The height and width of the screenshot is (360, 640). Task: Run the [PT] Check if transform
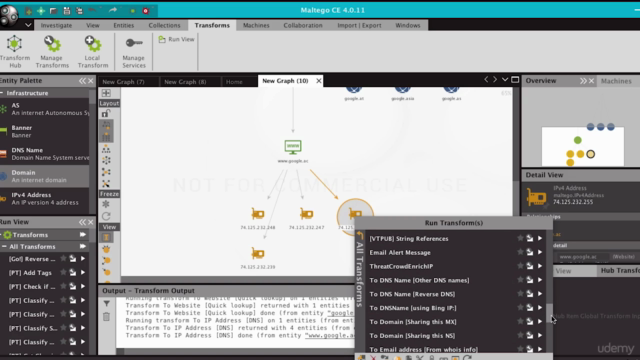tap(83, 287)
